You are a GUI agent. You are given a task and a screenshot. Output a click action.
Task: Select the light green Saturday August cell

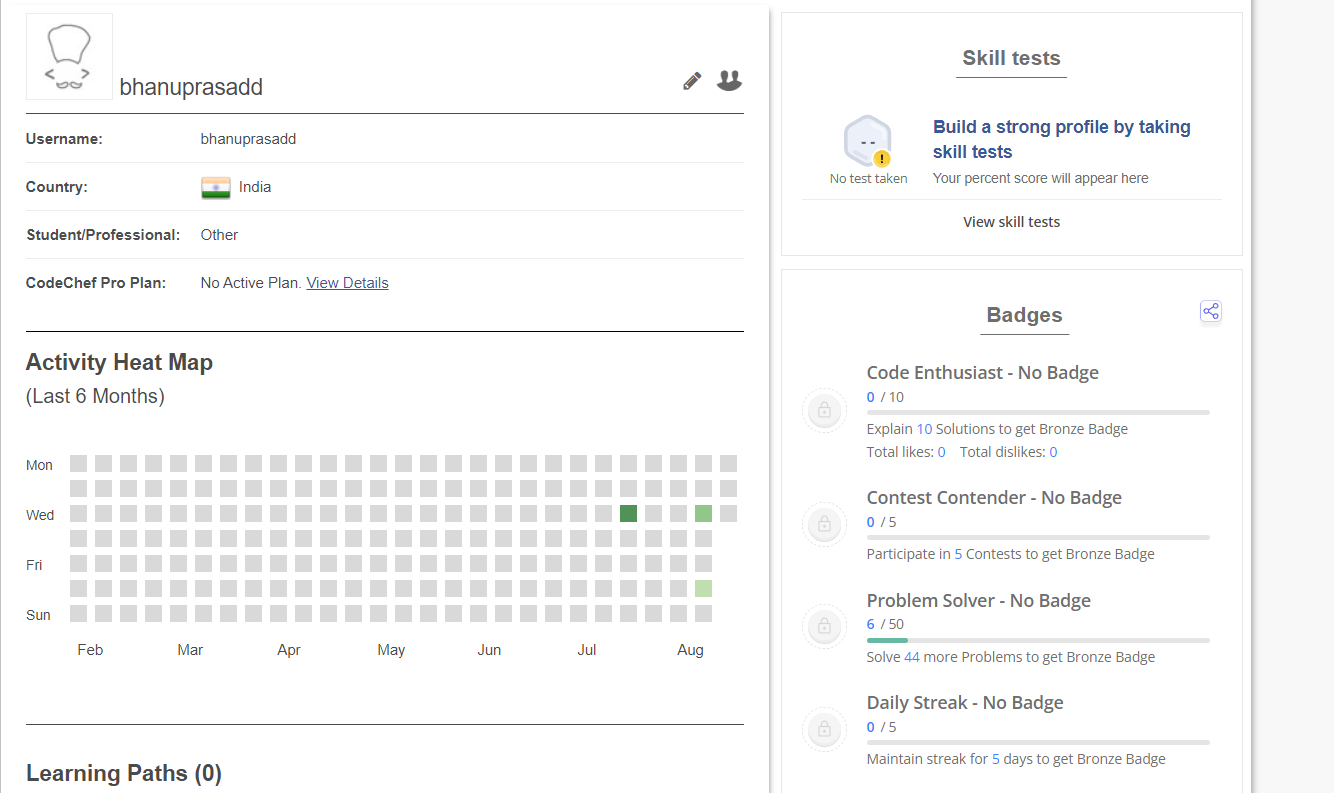pos(703,588)
